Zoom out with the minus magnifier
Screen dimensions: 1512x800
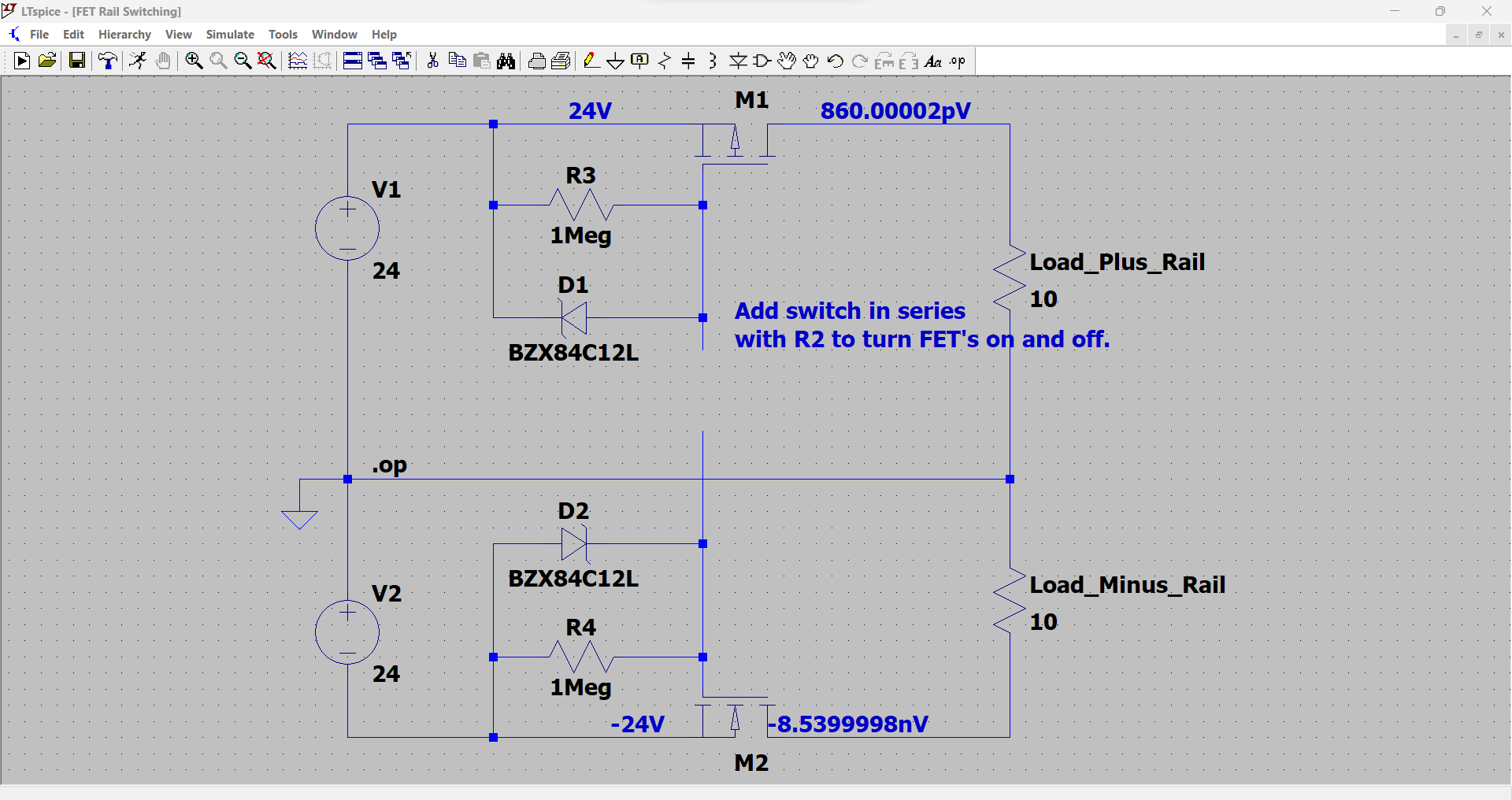coord(243,61)
